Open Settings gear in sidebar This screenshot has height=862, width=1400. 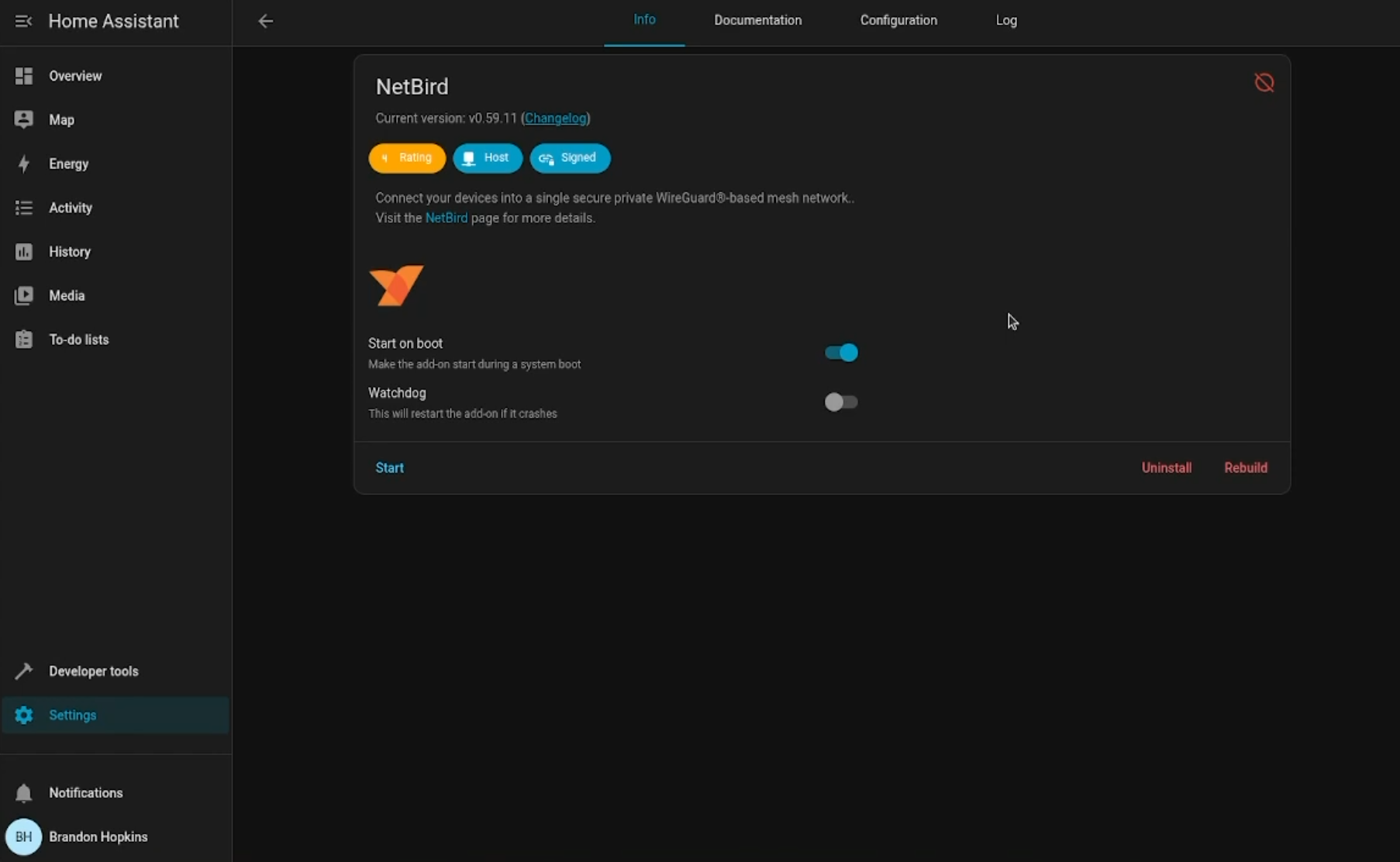tap(24, 715)
